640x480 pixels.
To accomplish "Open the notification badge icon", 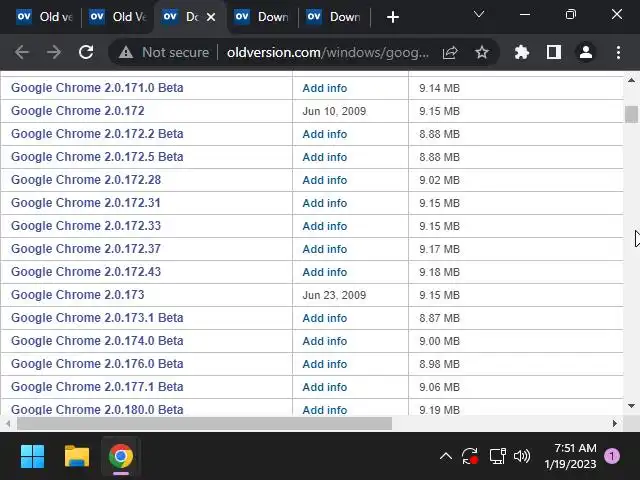I will click(611, 456).
